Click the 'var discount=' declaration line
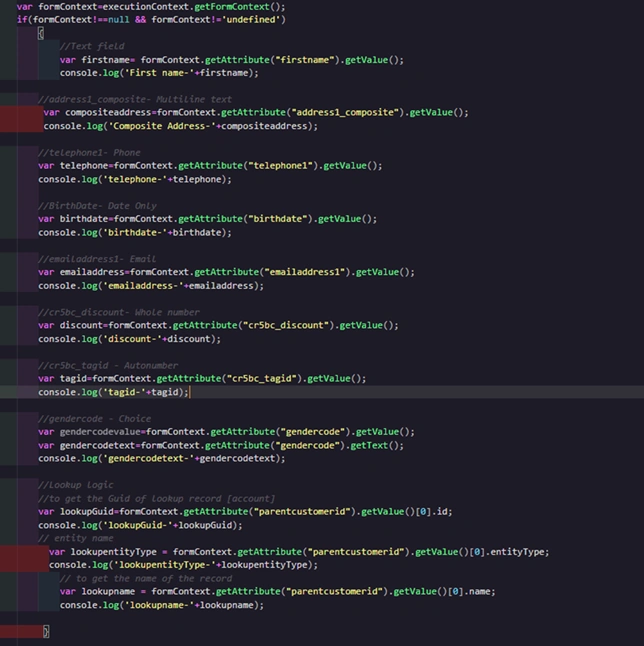The height and width of the screenshot is (646, 644). (x=218, y=325)
